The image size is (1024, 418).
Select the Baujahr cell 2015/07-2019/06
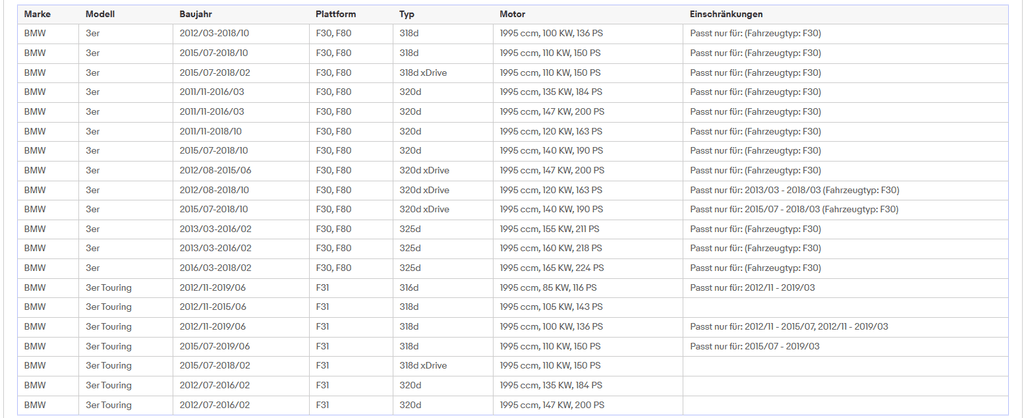point(213,346)
